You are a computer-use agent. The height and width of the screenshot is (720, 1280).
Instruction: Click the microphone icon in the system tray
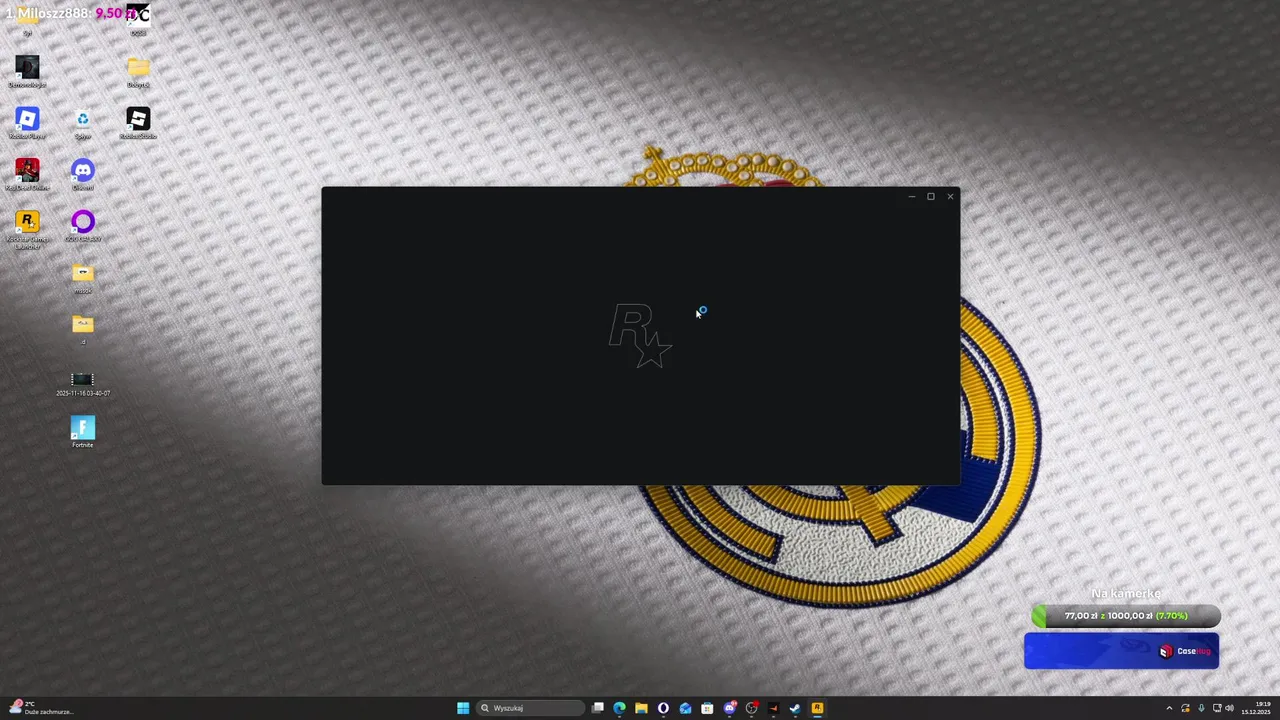[1201, 708]
